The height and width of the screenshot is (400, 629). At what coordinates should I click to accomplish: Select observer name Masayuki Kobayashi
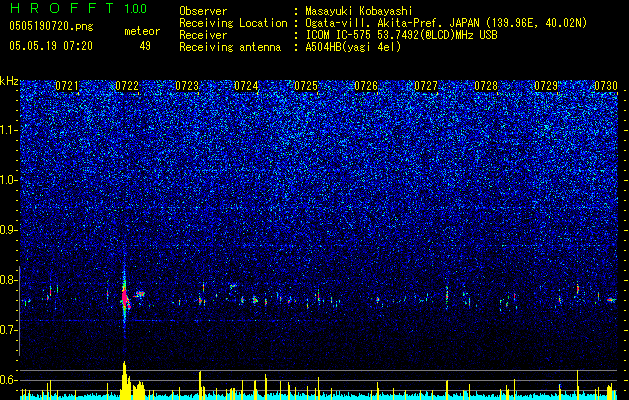click(359, 11)
